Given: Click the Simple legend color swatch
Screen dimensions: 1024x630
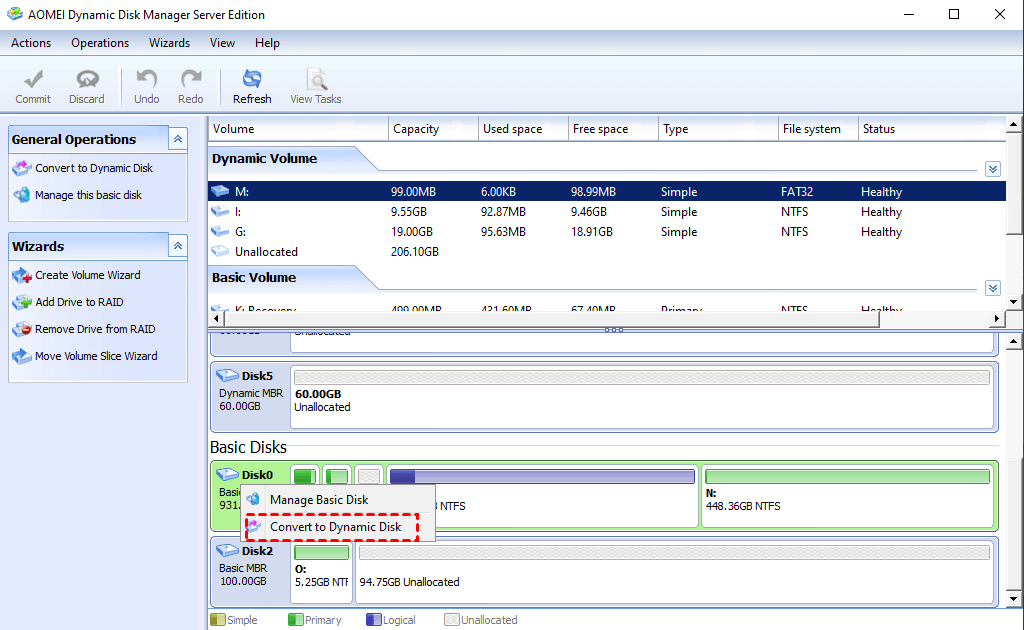Looking at the screenshot, I should (x=218, y=620).
